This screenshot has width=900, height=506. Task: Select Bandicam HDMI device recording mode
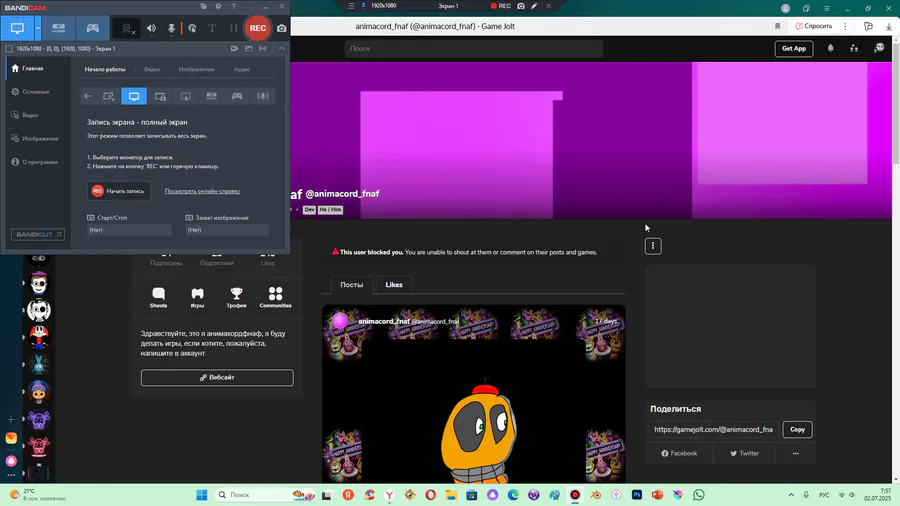click(59, 28)
